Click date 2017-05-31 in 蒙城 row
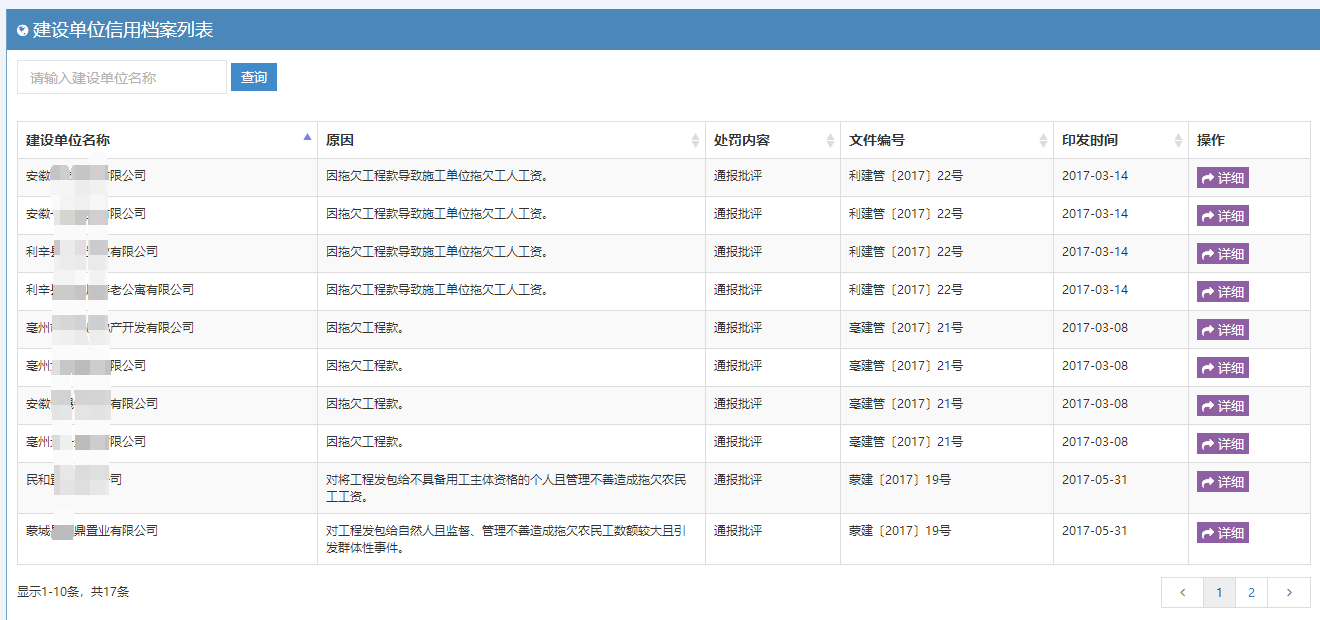Viewport: 1320px width, 620px height. (1095, 531)
